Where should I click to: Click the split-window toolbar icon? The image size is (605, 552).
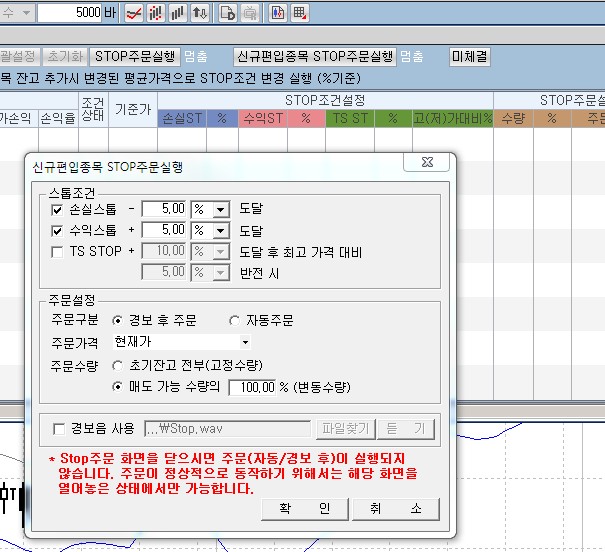277,13
